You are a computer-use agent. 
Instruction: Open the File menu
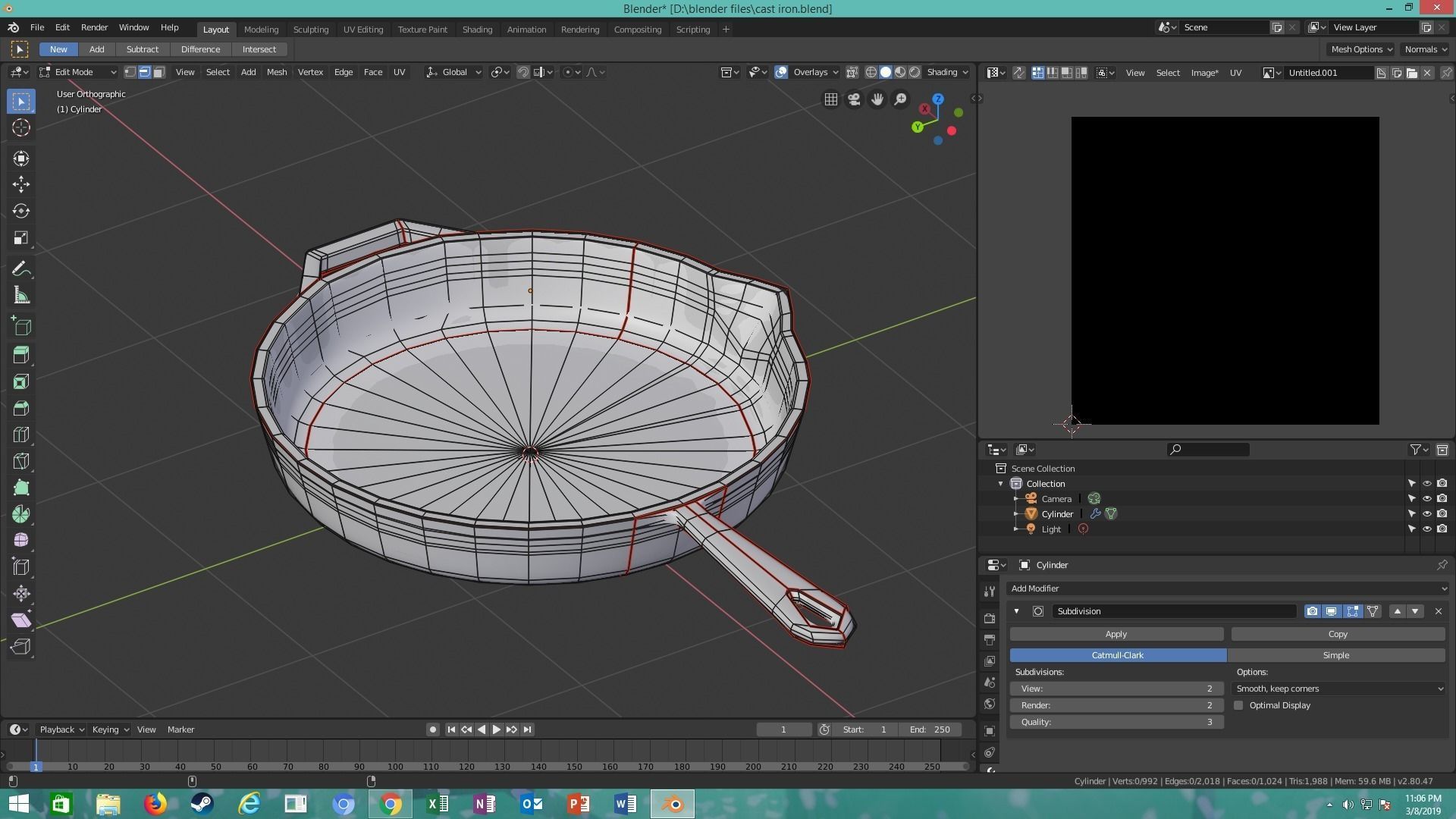point(36,27)
